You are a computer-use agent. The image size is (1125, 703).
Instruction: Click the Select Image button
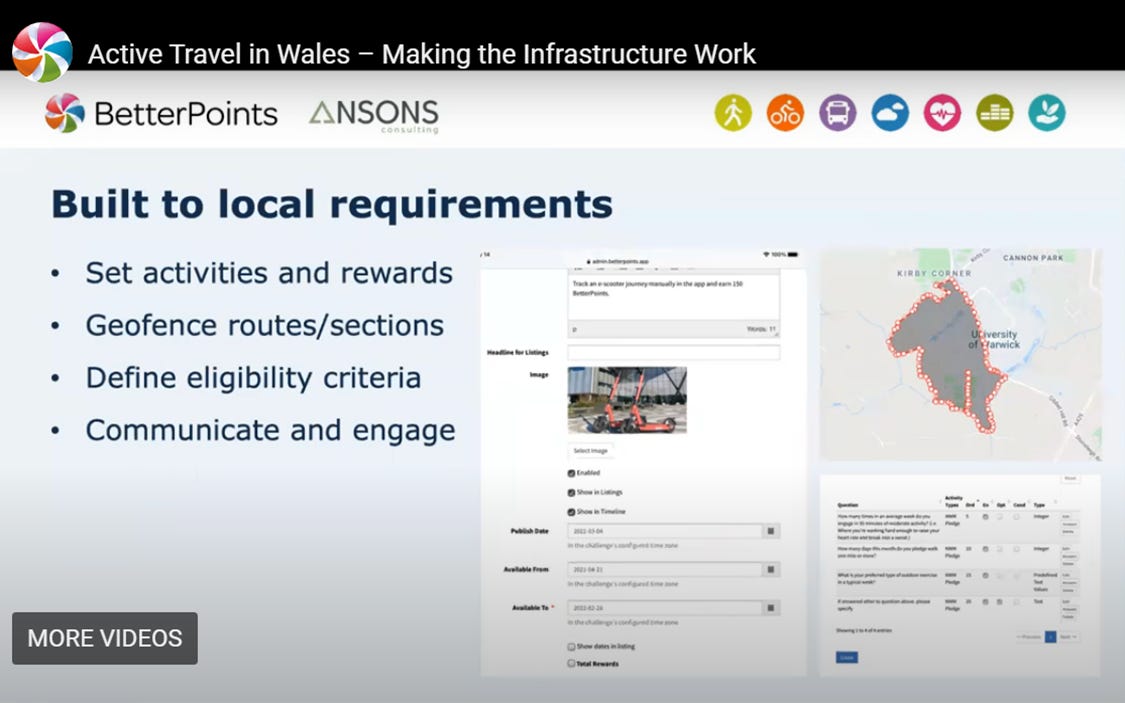point(590,450)
